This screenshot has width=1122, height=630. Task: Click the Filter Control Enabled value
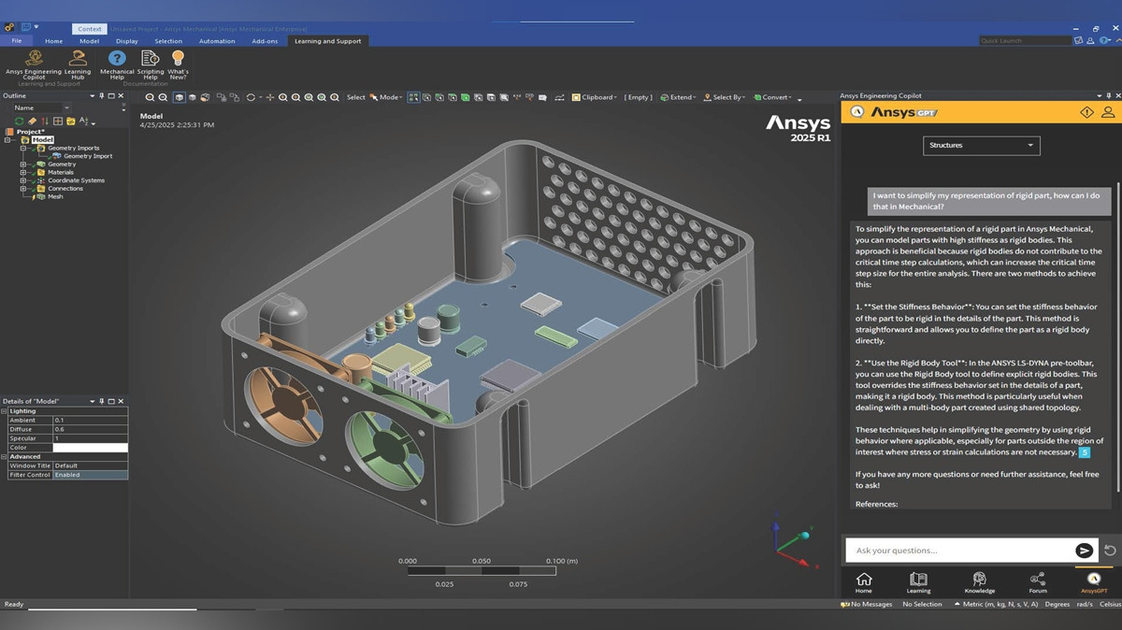coord(90,475)
